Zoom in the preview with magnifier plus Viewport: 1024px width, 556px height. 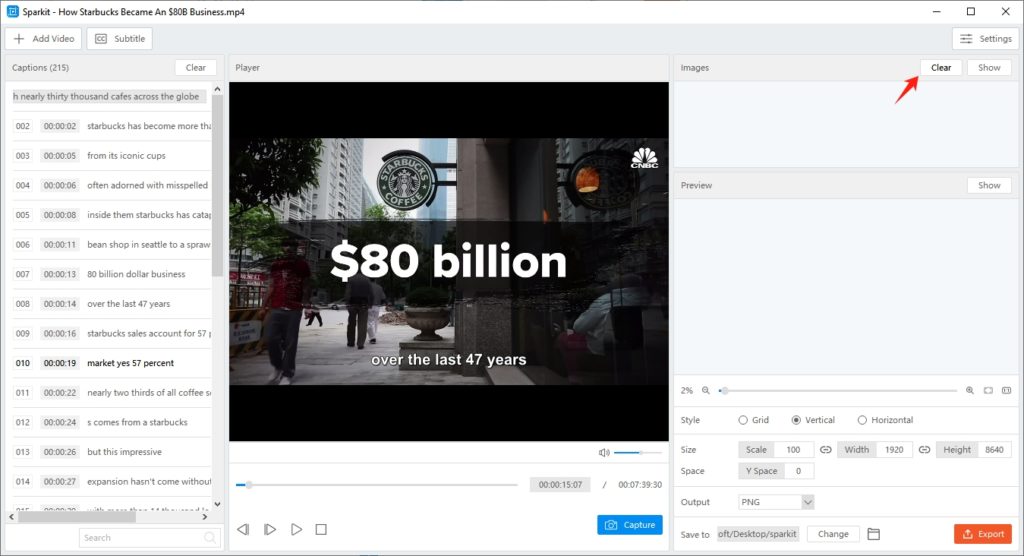pyautogui.click(x=970, y=391)
